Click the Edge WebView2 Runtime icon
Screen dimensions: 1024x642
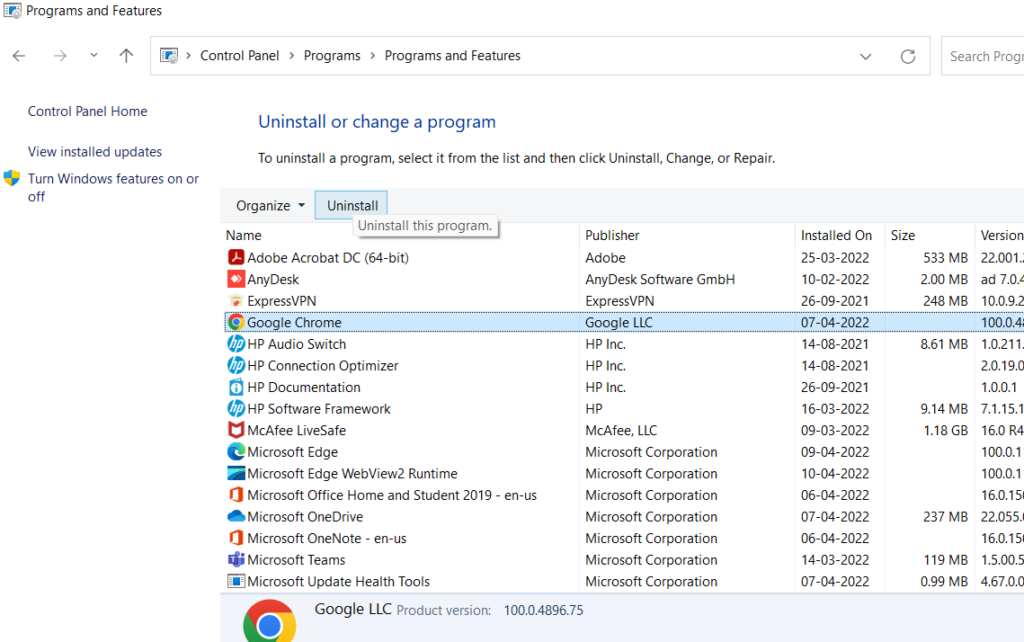[x=236, y=473]
